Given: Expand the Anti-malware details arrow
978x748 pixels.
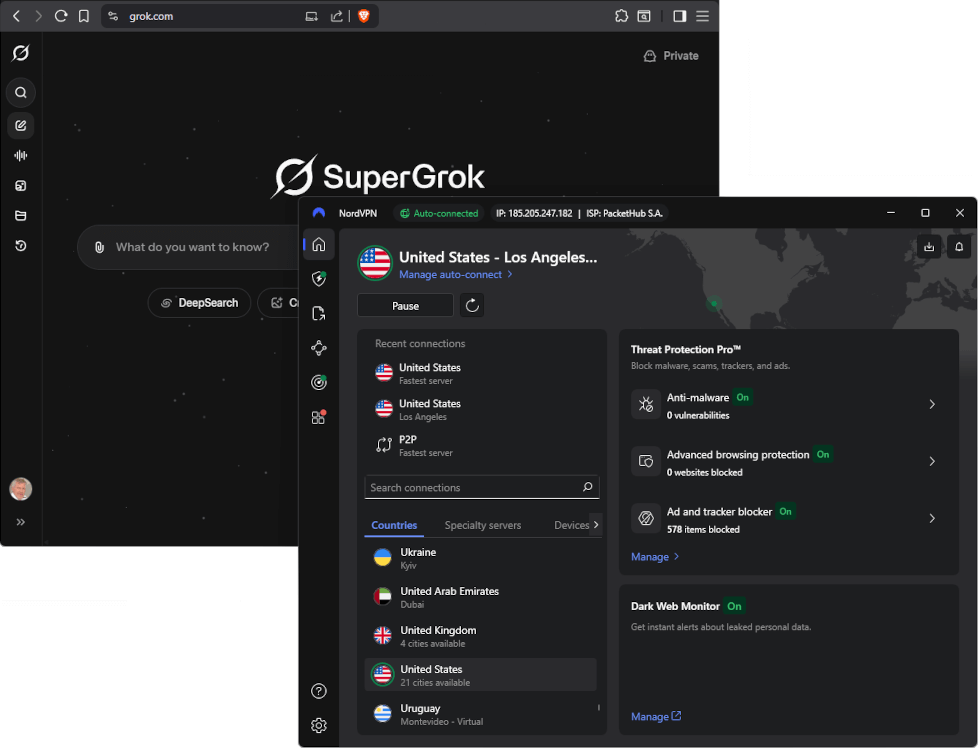Looking at the screenshot, I should point(932,405).
